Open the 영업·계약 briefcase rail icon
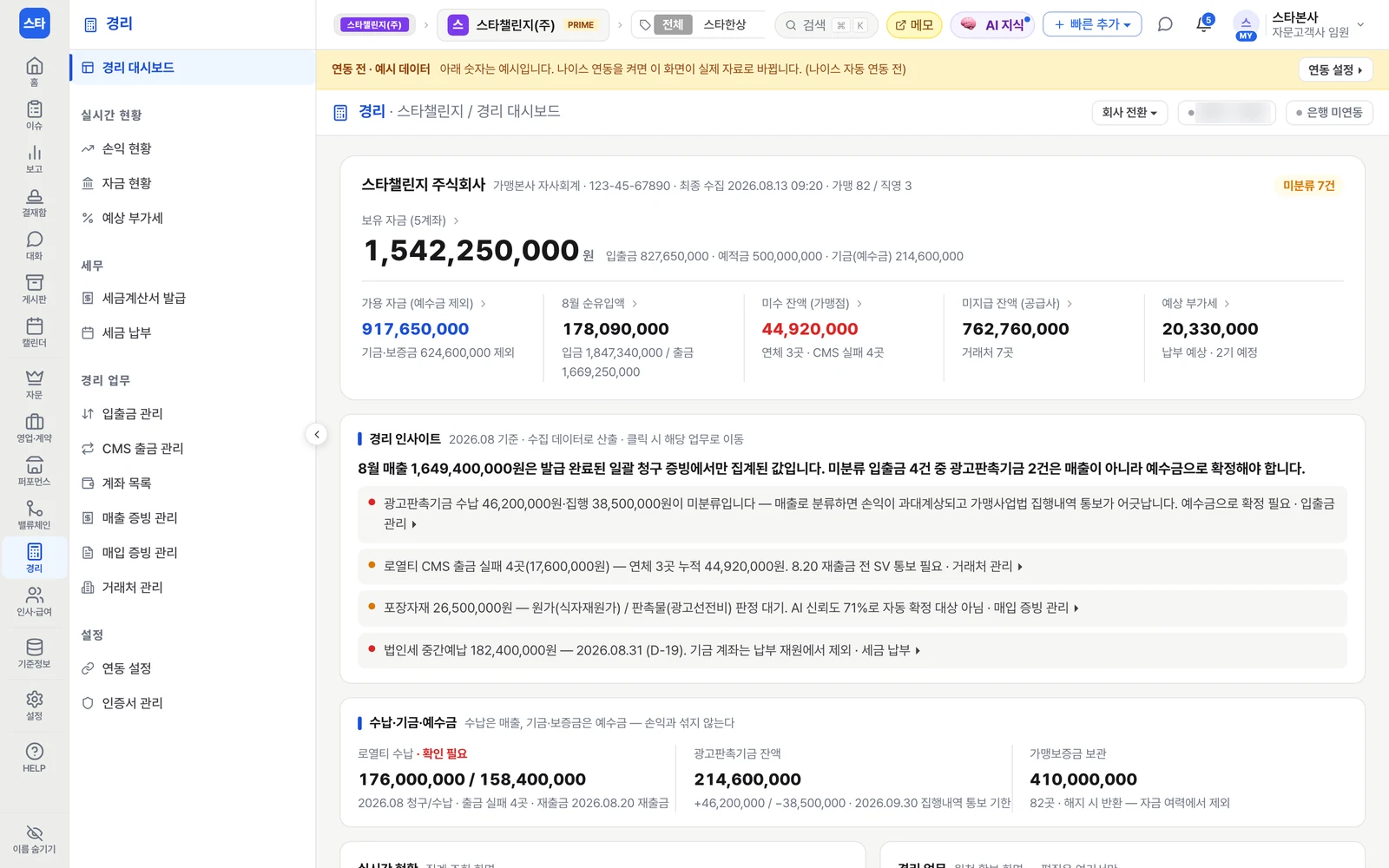The height and width of the screenshot is (868, 1389). (x=34, y=427)
